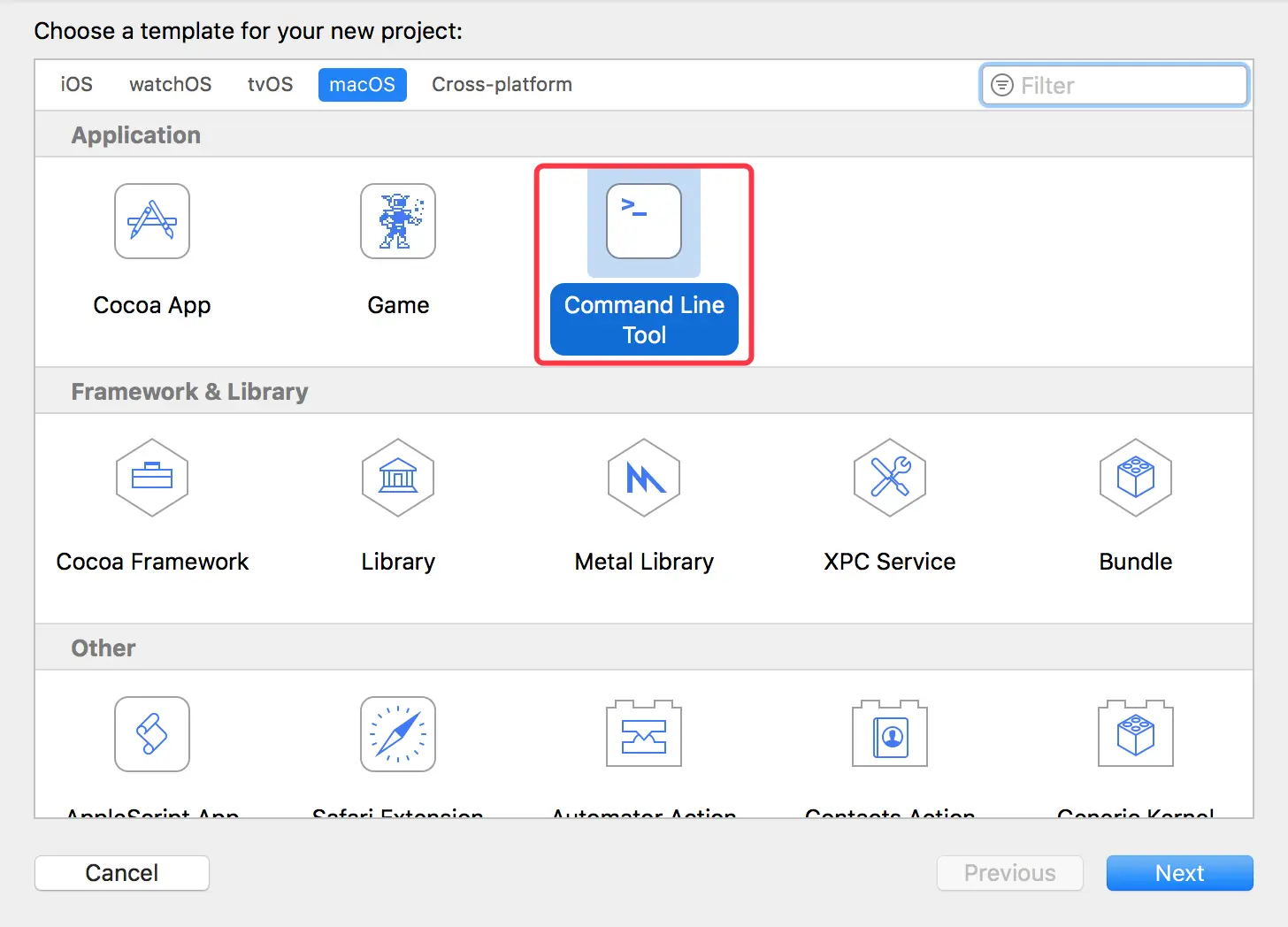The height and width of the screenshot is (927, 1288).
Task: Select the XPC Service tools icon
Action: [x=890, y=478]
